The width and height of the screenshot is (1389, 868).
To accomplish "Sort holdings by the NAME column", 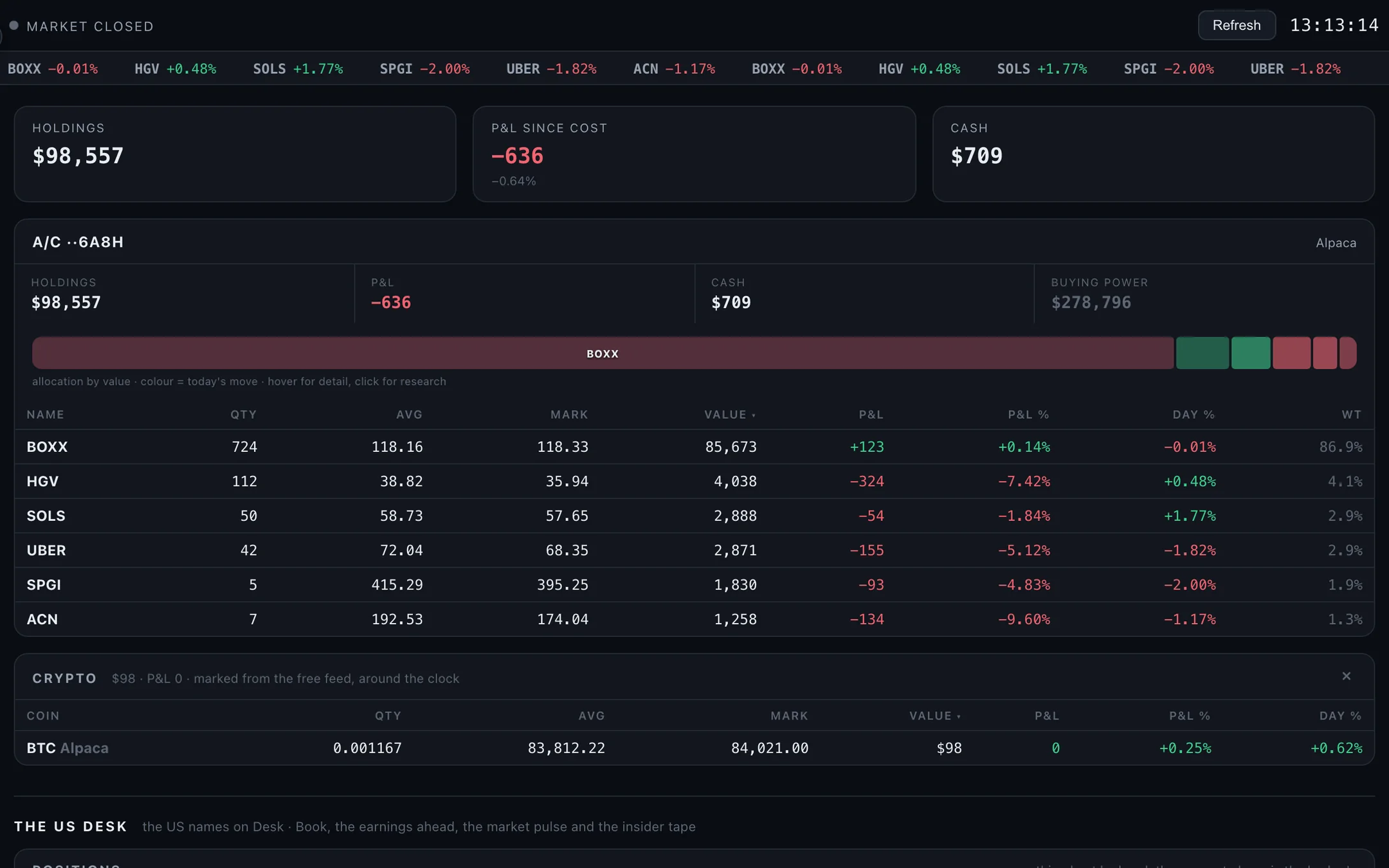I will pyautogui.click(x=45, y=415).
